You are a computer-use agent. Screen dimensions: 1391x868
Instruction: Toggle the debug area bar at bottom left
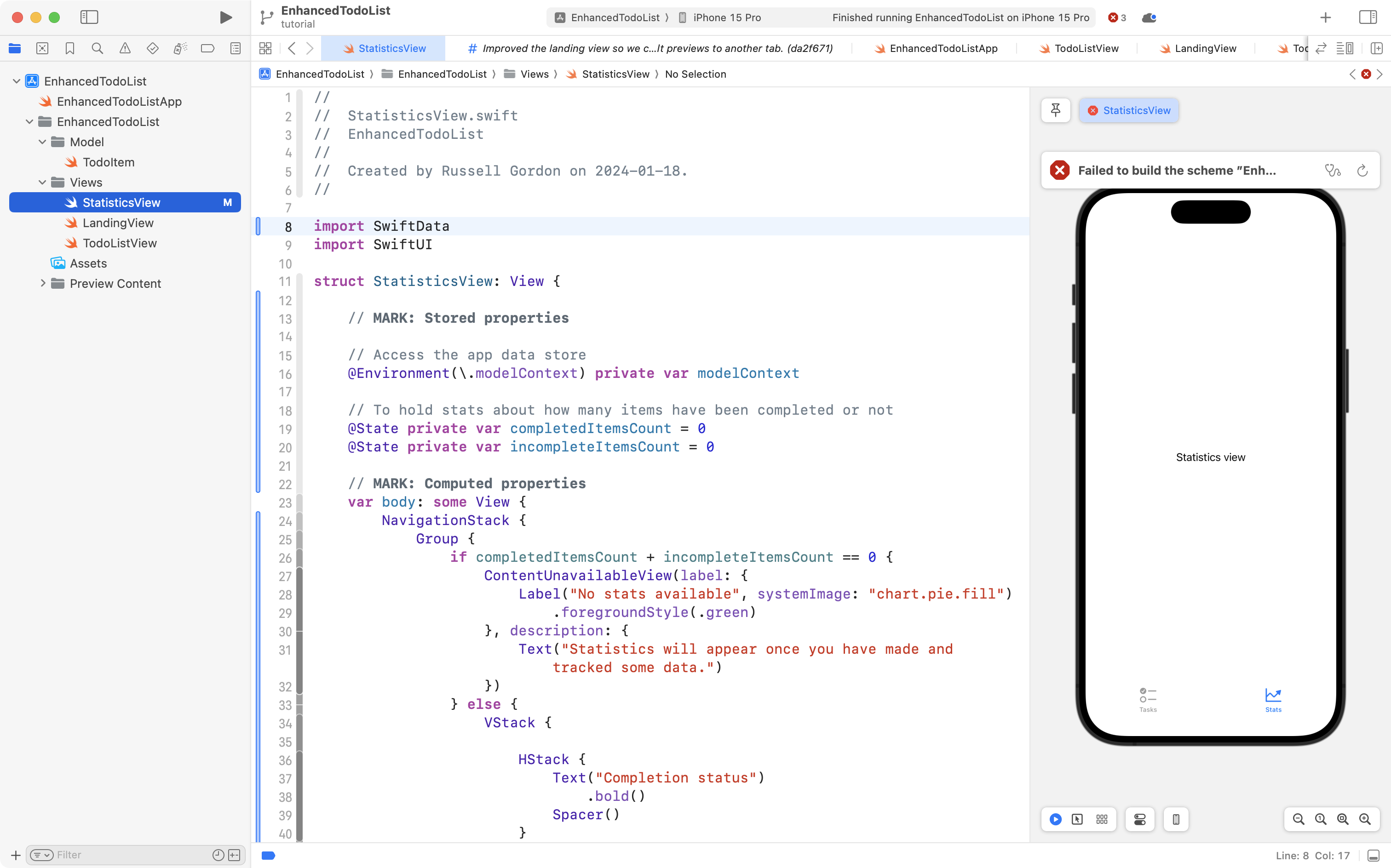tap(268, 856)
